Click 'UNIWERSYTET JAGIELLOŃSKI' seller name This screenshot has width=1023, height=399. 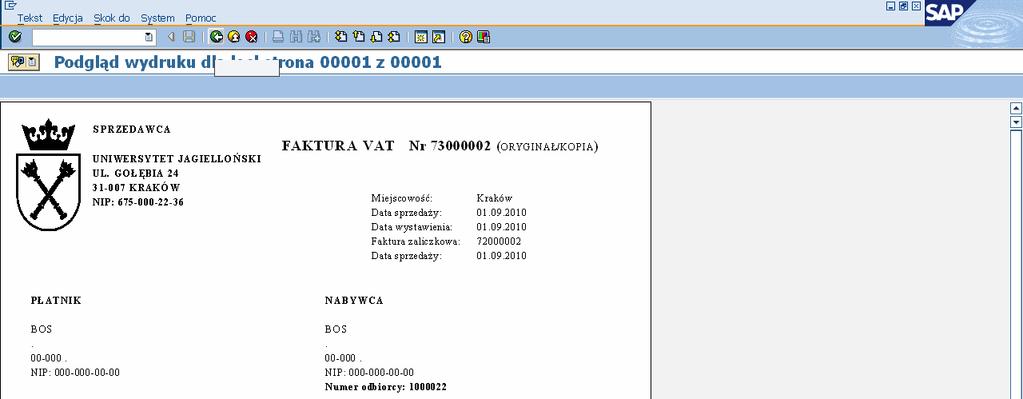(x=177, y=159)
